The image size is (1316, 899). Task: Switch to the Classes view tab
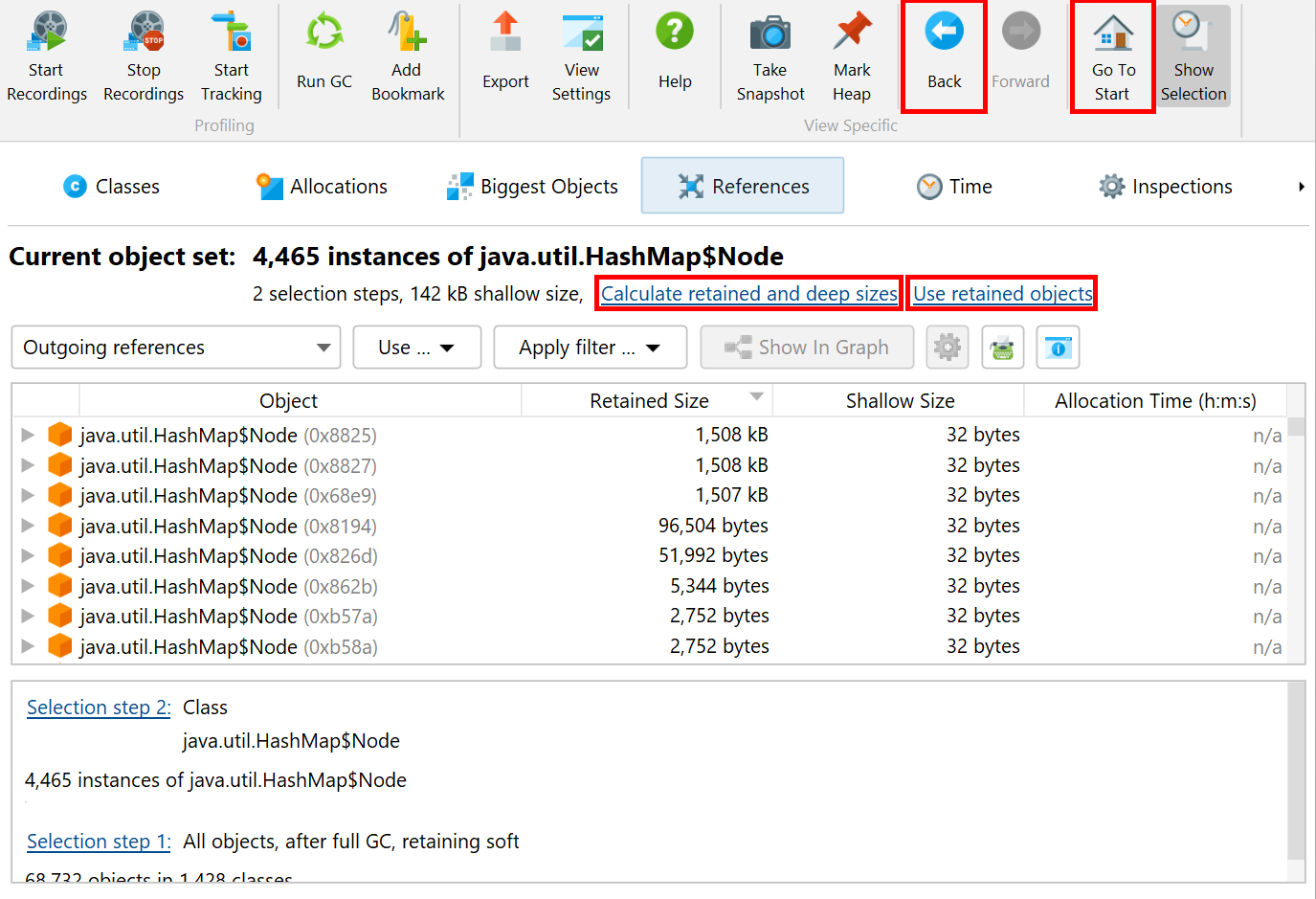[x=112, y=187]
